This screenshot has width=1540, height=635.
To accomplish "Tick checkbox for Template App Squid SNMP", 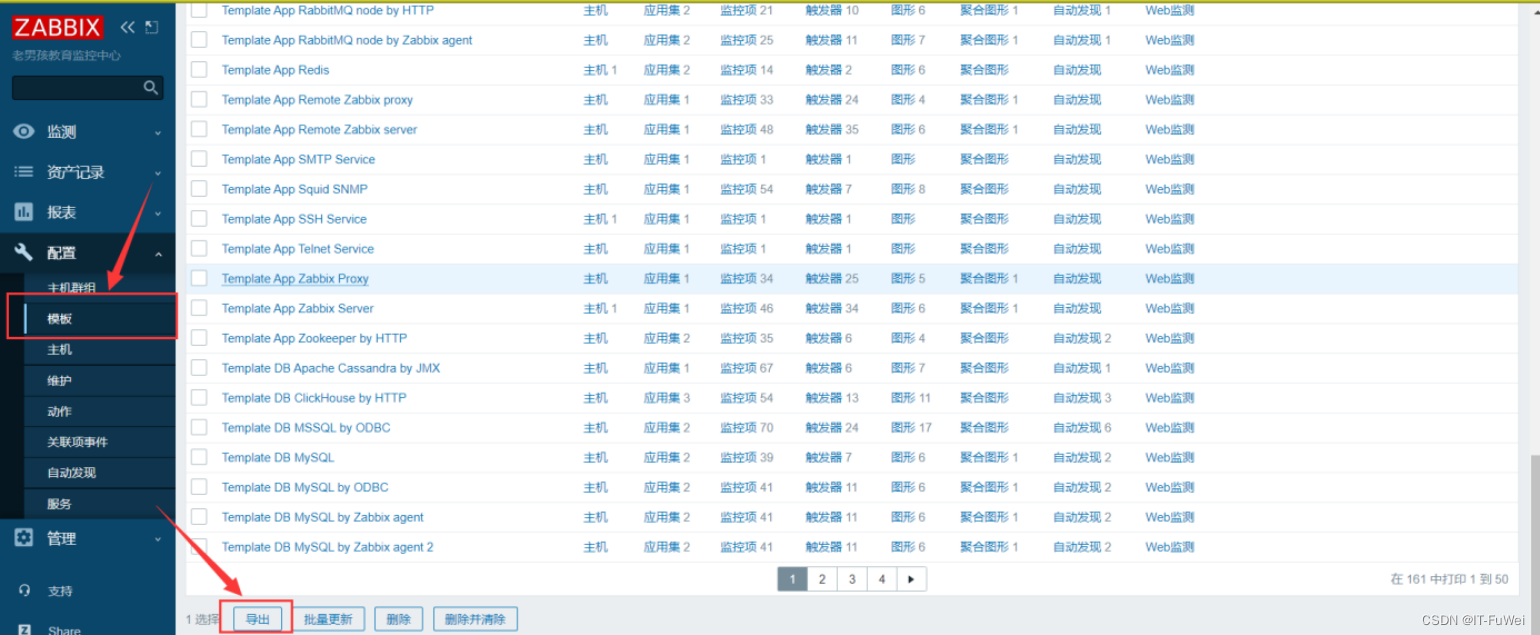I will click(199, 189).
